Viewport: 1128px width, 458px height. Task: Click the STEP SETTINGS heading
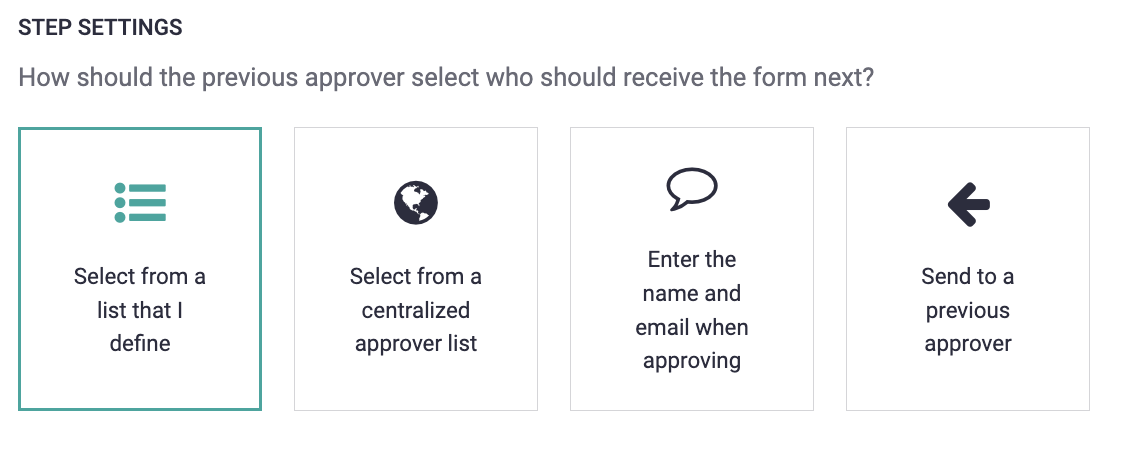100,28
